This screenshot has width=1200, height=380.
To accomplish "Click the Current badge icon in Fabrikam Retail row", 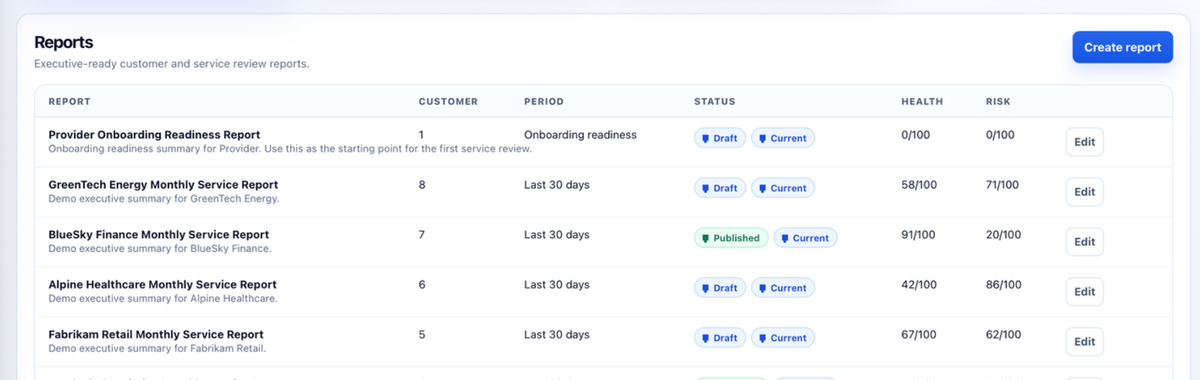I will tap(762, 338).
